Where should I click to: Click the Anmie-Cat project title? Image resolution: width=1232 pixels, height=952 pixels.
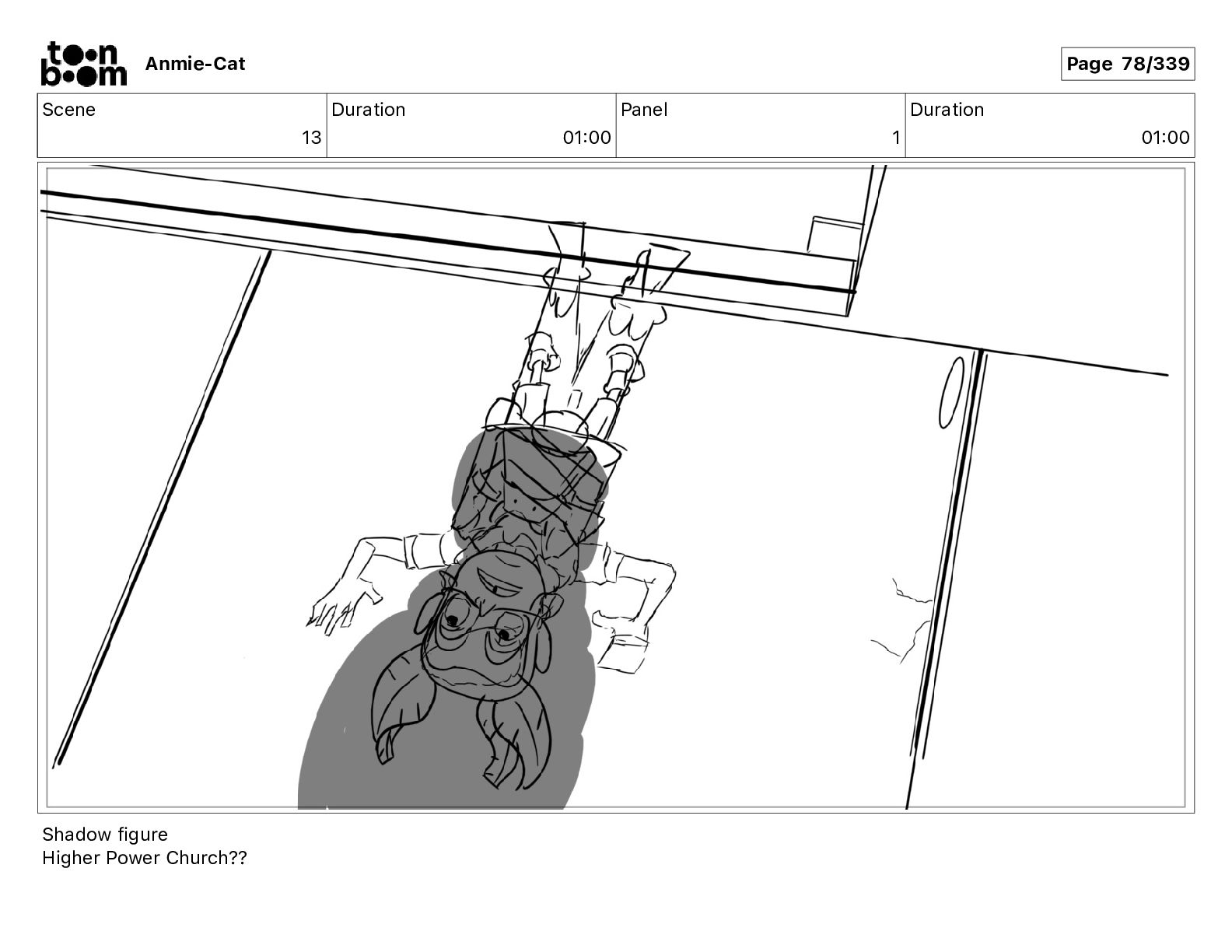[x=194, y=64]
